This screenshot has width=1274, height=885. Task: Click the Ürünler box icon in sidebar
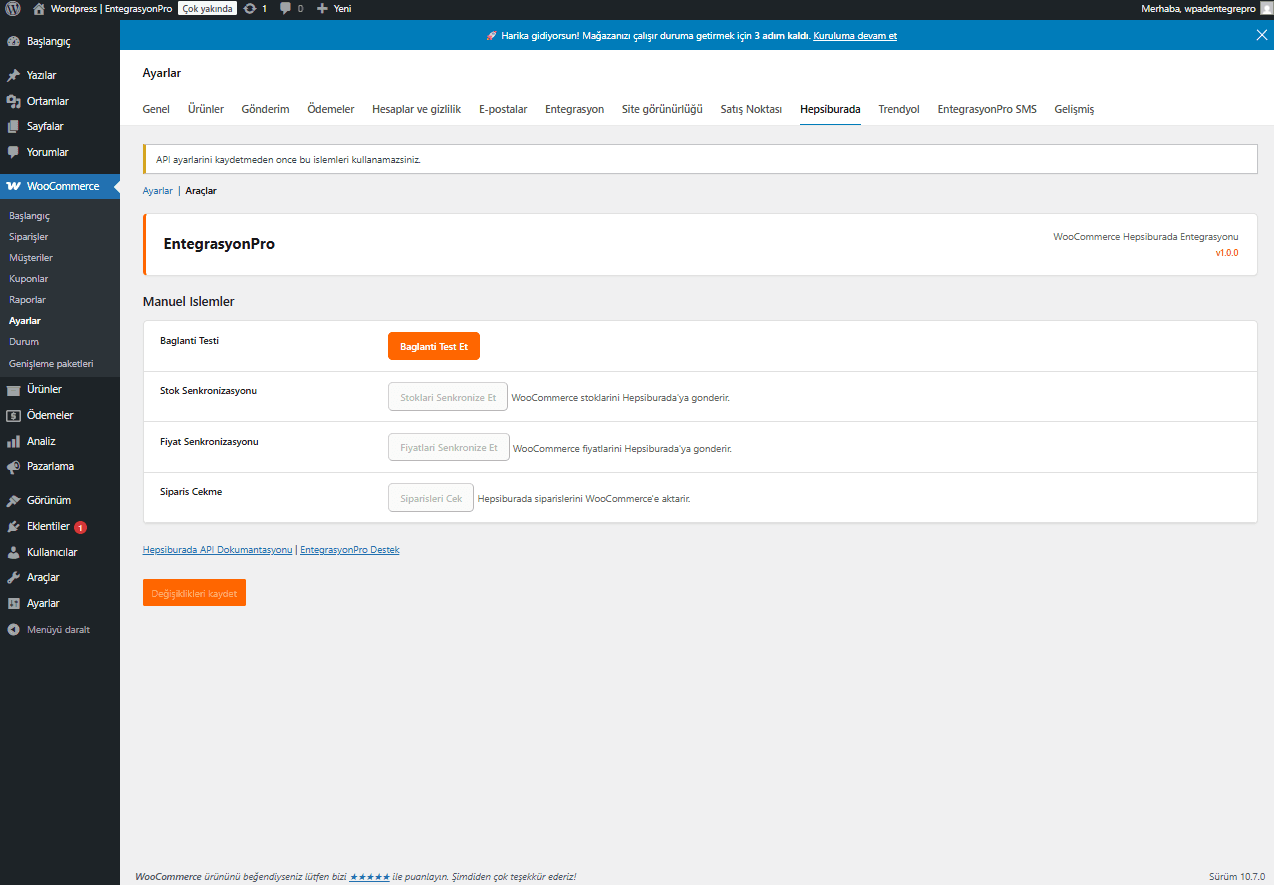pyautogui.click(x=13, y=390)
